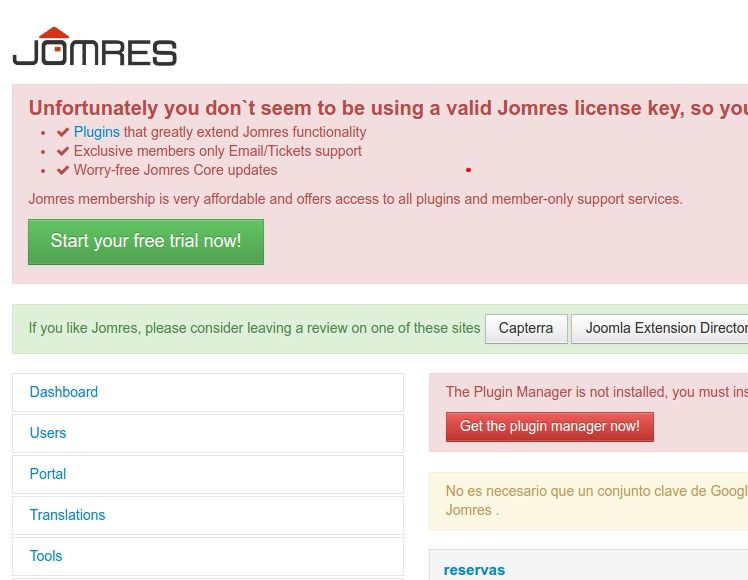Click Get the plugin manager now button
The height and width of the screenshot is (580, 748).
click(x=550, y=427)
